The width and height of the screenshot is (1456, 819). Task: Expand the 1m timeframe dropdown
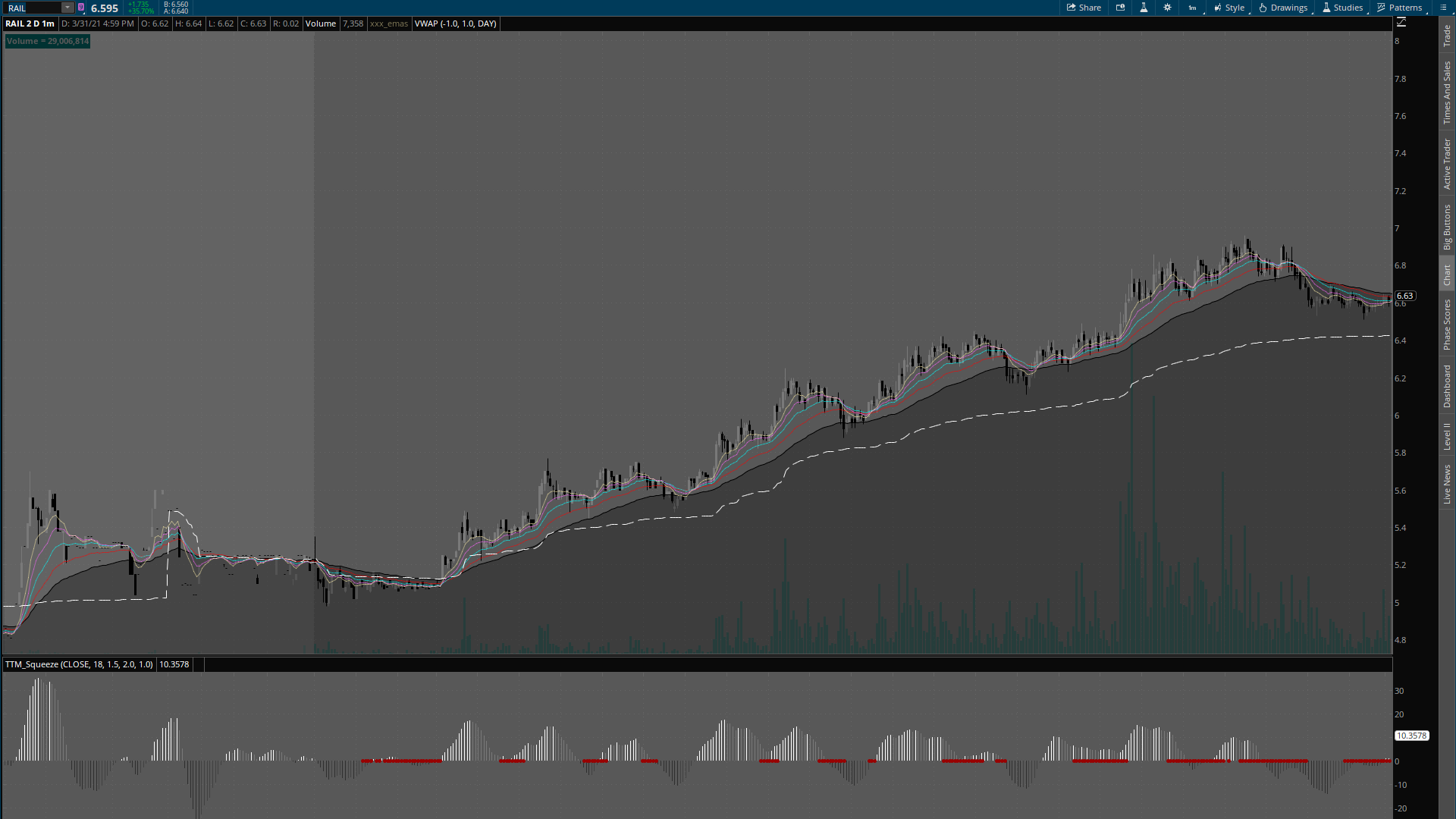[x=1193, y=8]
